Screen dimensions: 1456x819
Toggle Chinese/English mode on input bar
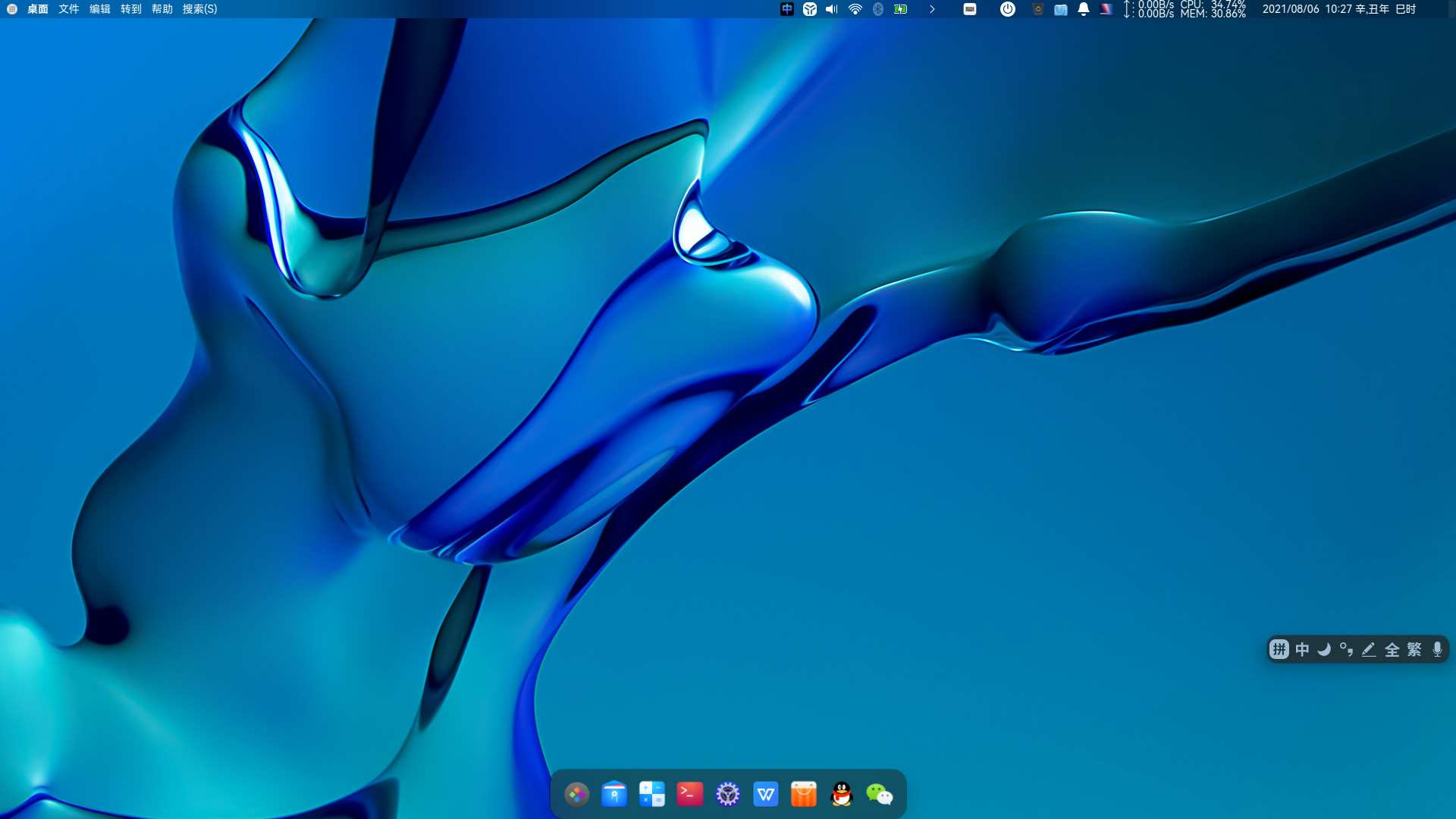pyautogui.click(x=1302, y=650)
